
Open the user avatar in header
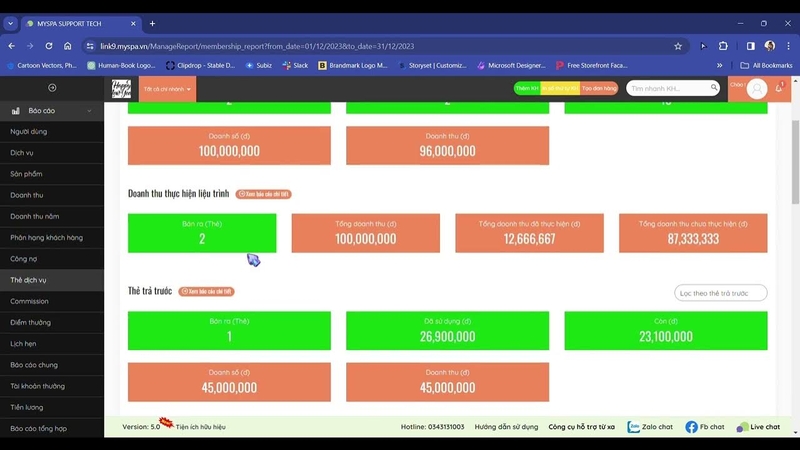pyautogui.click(x=757, y=89)
